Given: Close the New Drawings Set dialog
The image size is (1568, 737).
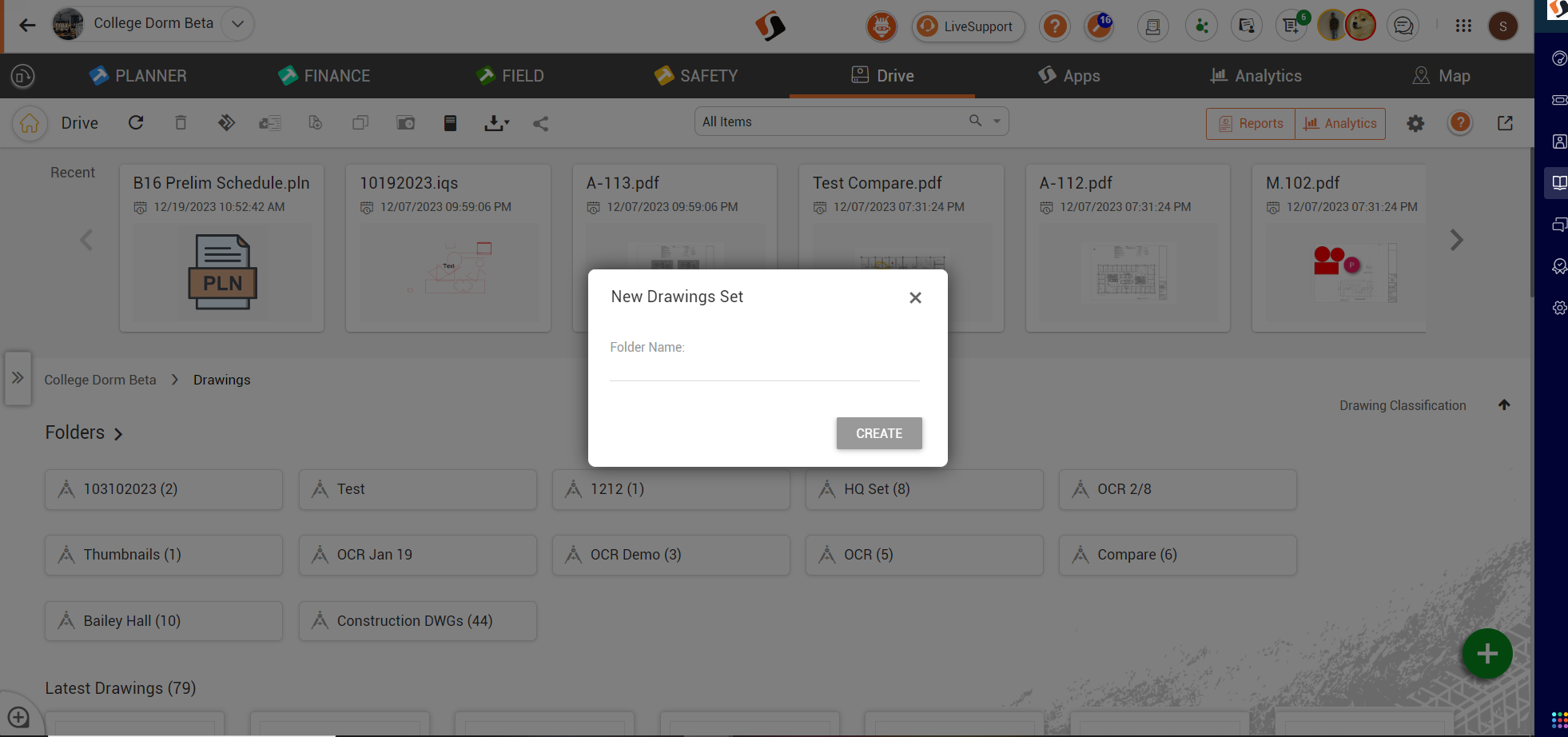Looking at the screenshot, I should point(915,297).
